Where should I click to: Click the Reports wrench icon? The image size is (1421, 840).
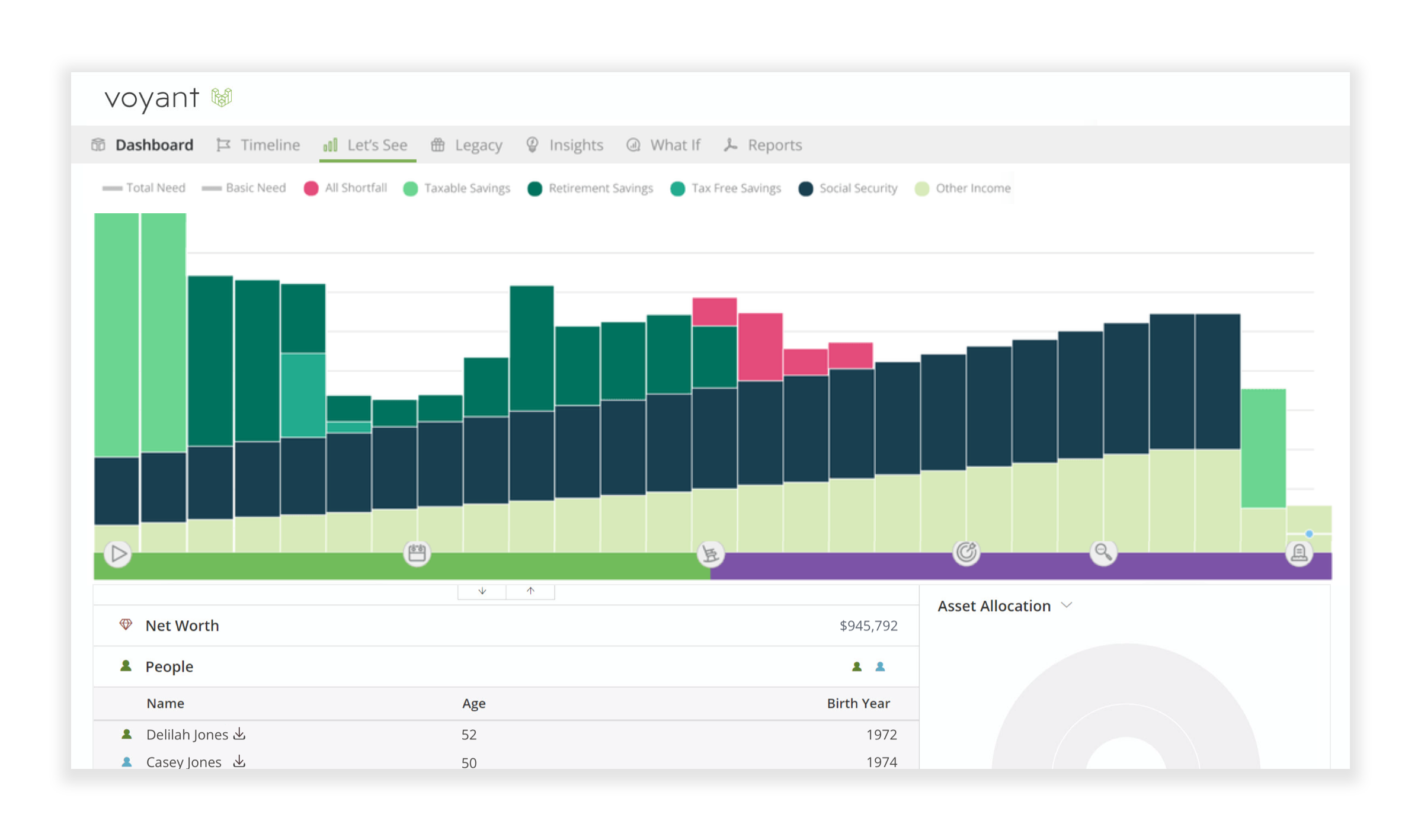(x=731, y=145)
